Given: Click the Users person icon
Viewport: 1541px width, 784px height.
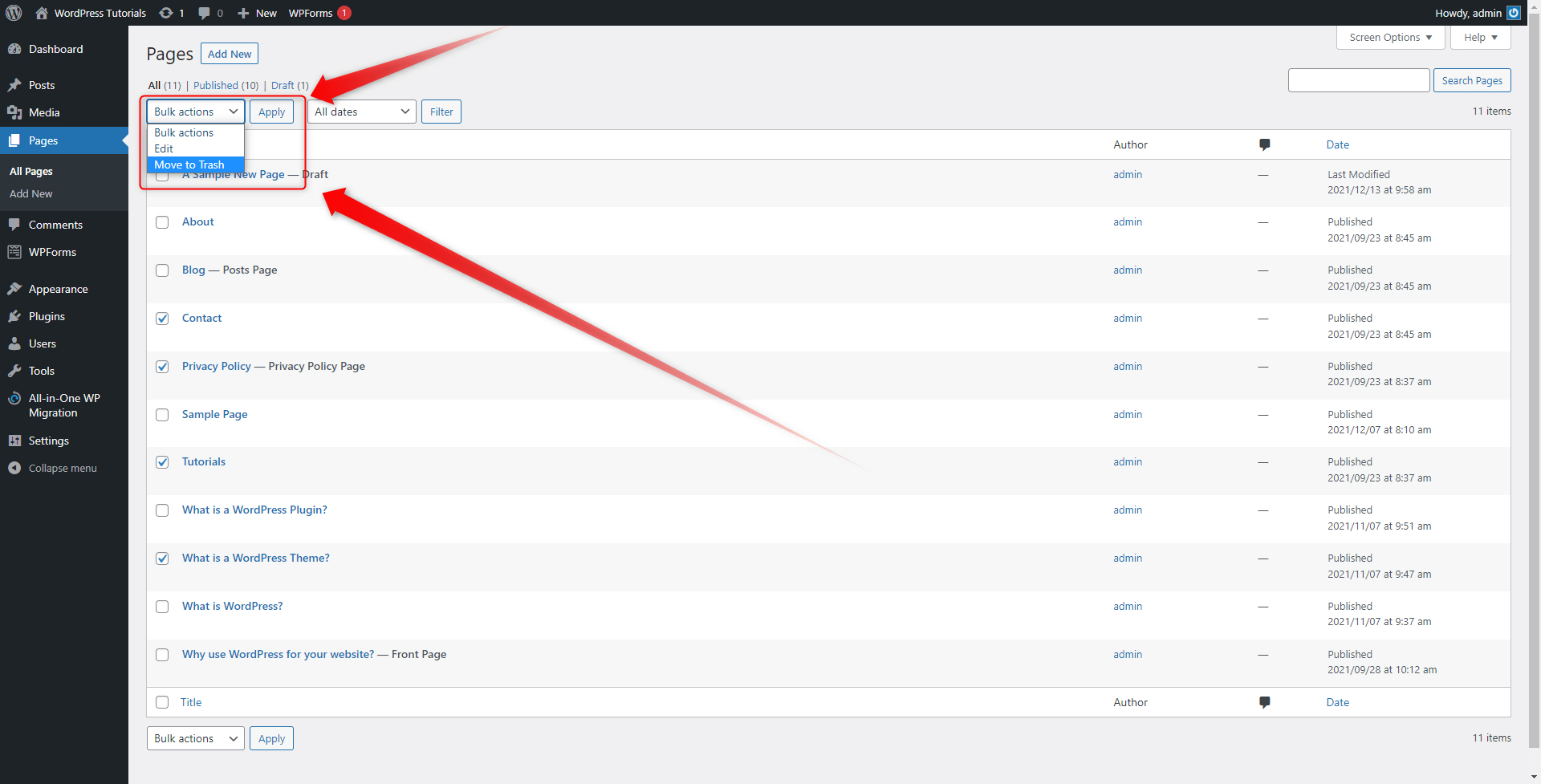Looking at the screenshot, I should 14,343.
